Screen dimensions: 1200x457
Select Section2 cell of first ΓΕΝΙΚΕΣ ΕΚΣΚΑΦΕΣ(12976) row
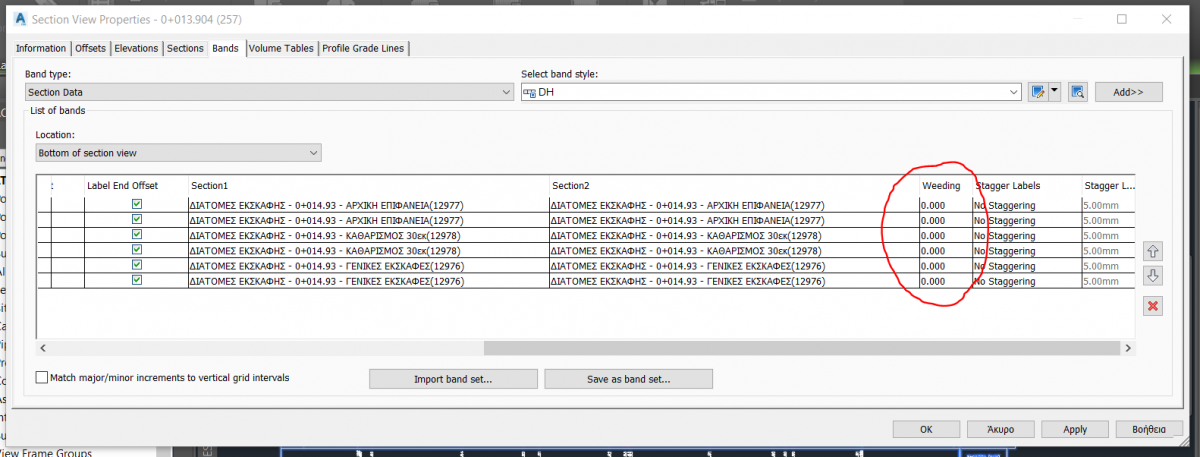click(734, 266)
